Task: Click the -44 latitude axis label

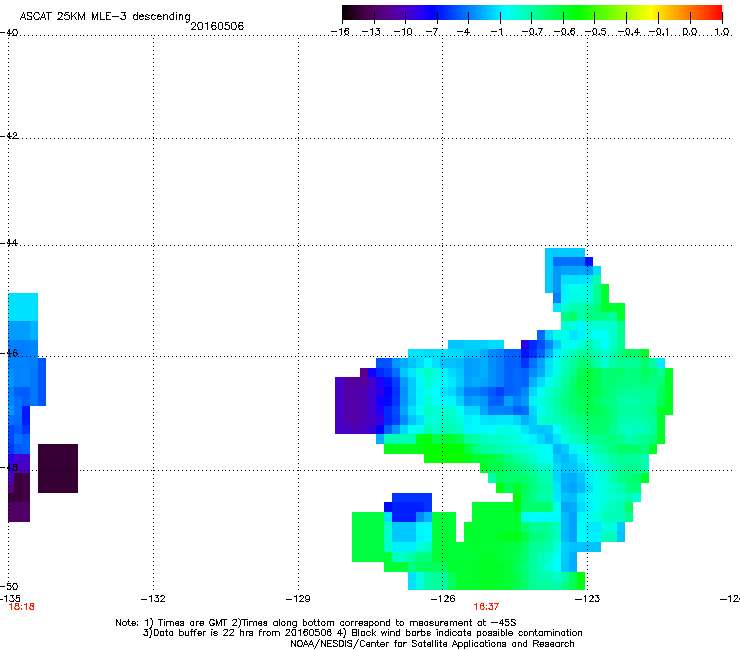Action: (x=9, y=243)
